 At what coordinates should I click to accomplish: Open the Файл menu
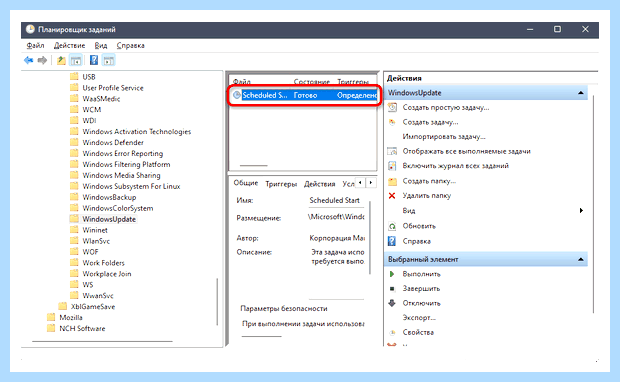tap(36, 45)
